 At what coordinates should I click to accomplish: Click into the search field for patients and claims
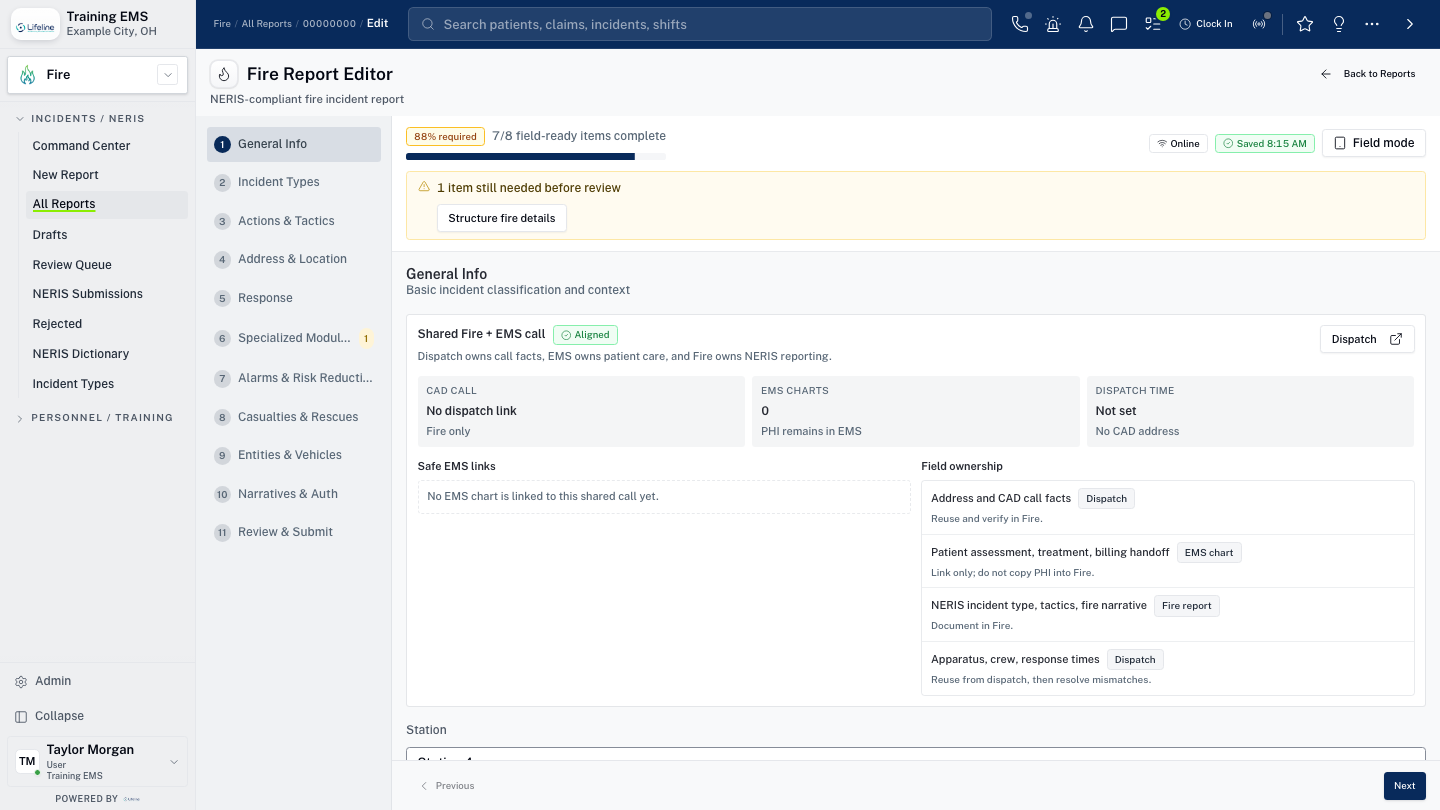(699, 24)
